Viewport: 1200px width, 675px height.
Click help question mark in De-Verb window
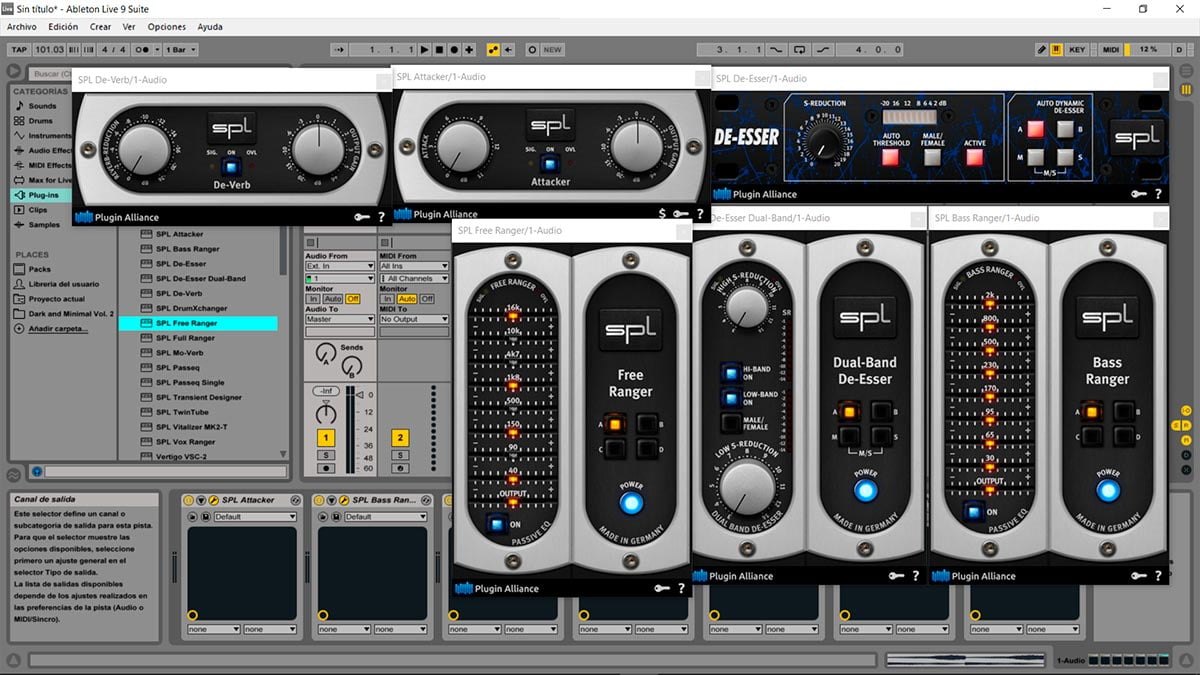point(381,216)
